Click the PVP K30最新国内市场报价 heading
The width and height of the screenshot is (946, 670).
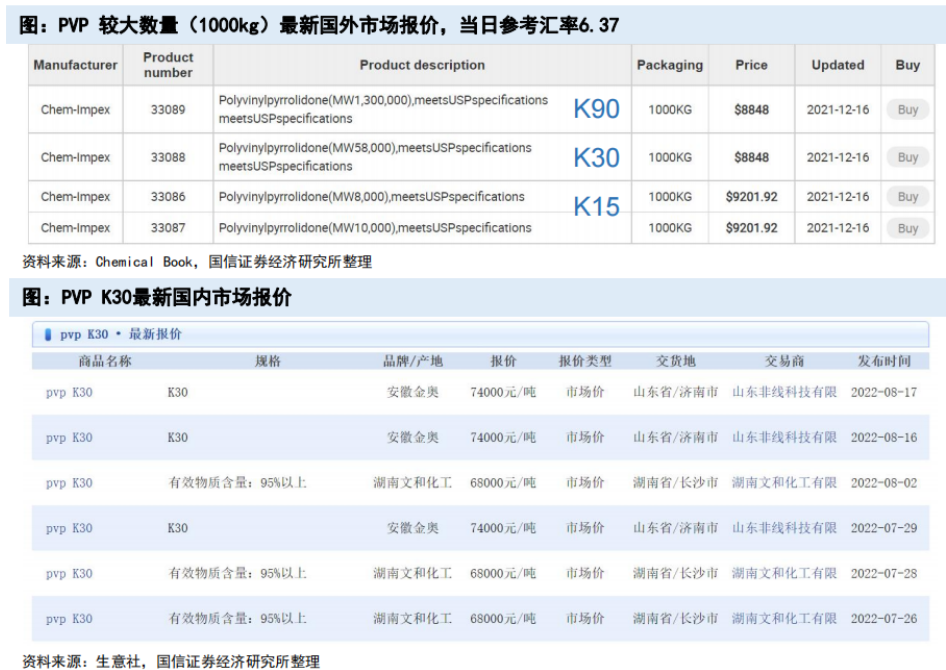pos(156,297)
